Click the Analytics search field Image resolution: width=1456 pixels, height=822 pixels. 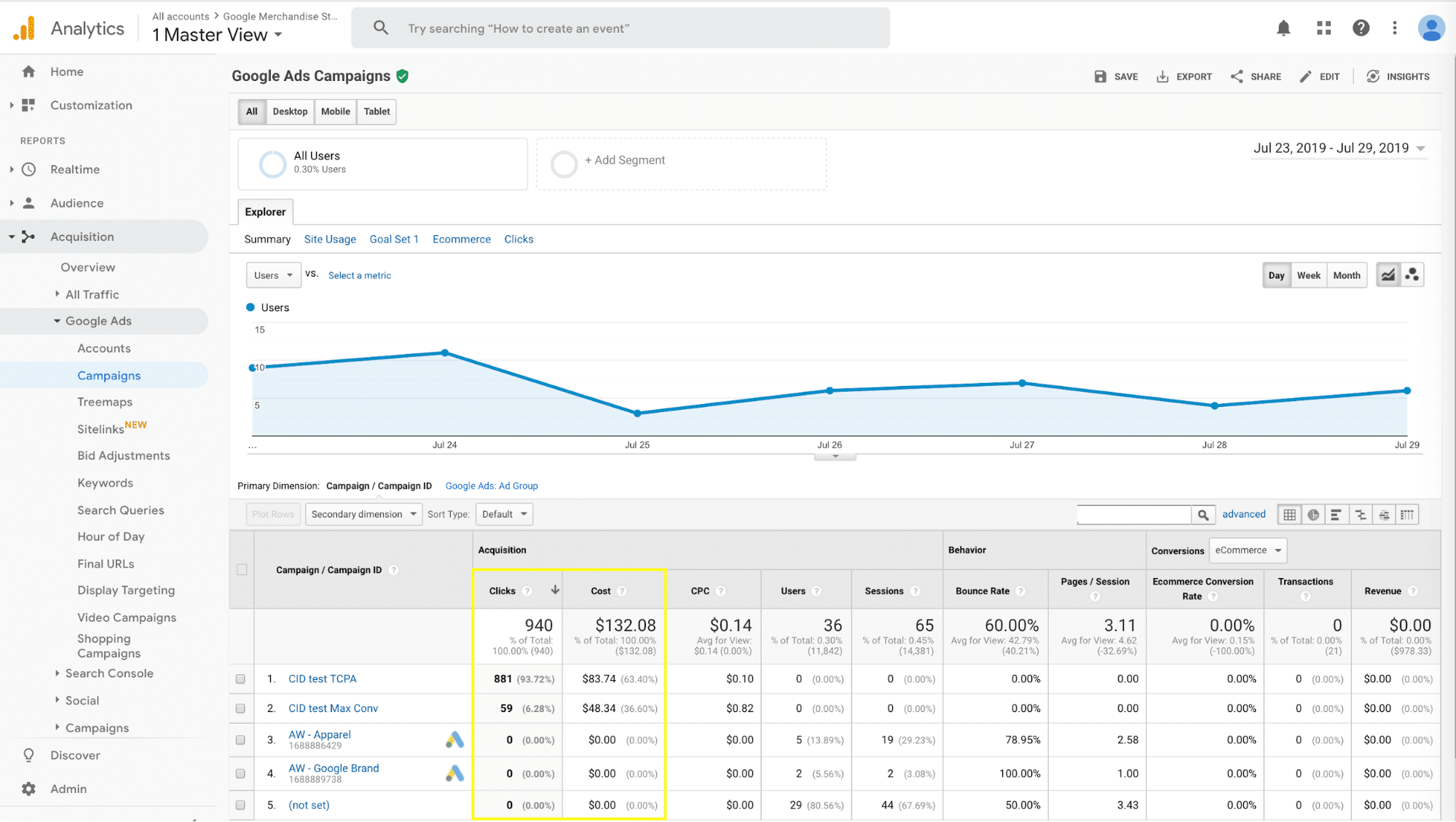(621, 28)
